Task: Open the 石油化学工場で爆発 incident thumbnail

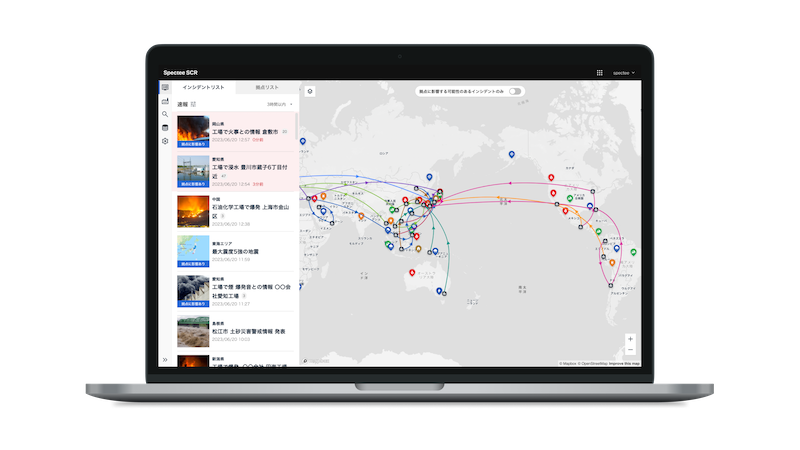Action: 192,211
